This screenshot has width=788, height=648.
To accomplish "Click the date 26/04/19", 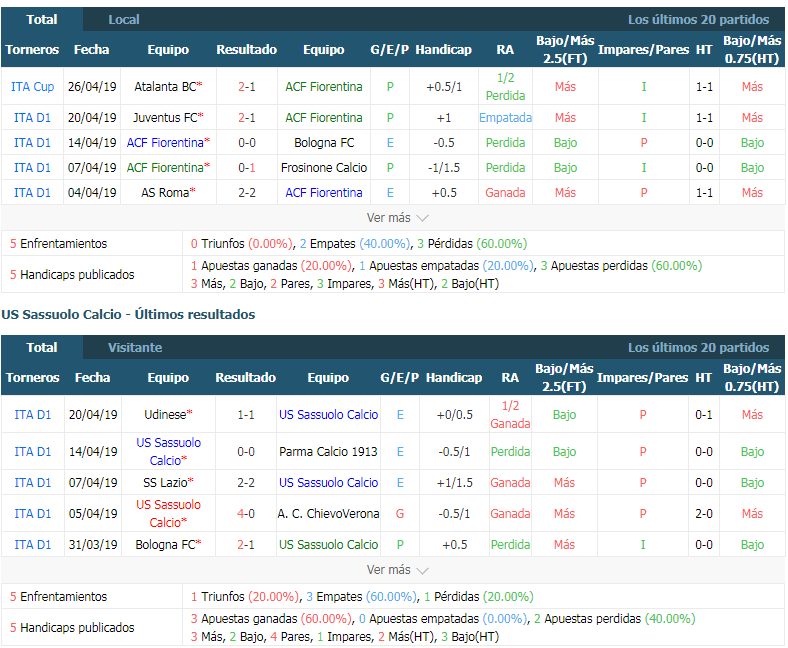I will [92, 86].
